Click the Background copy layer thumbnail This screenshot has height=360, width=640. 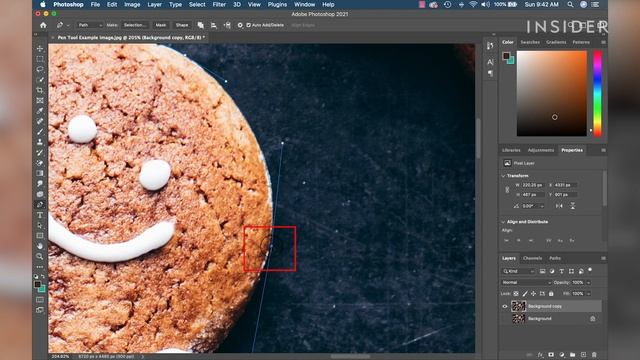point(518,306)
